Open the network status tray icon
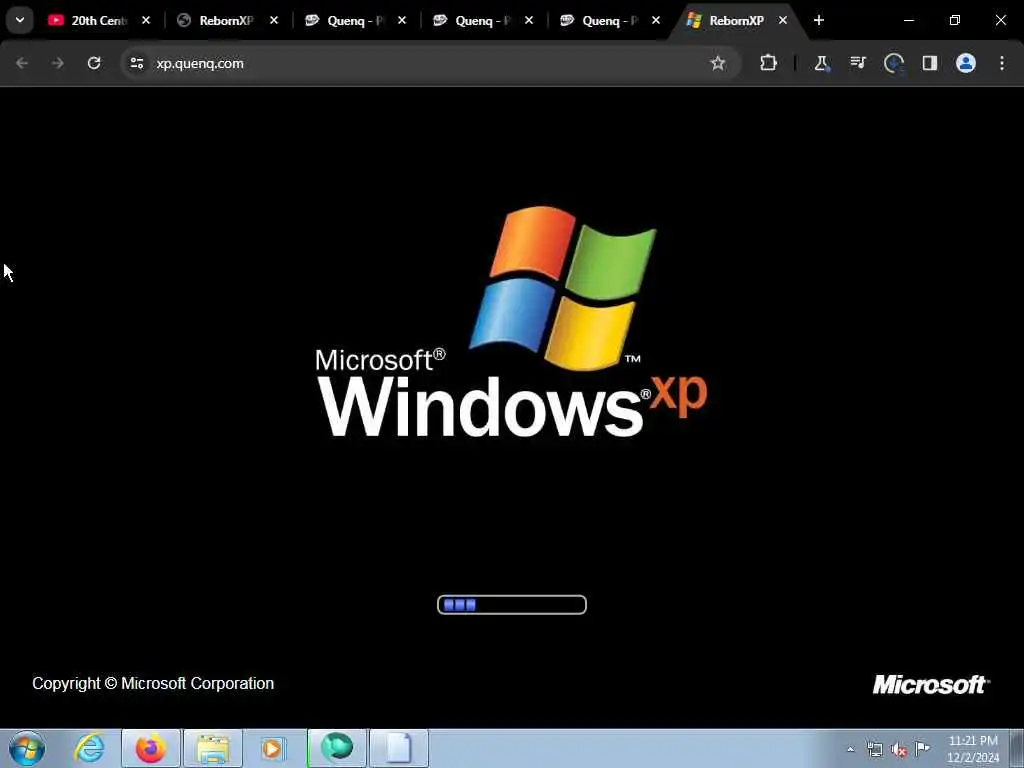The height and width of the screenshot is (768, 1024). (874, 749)
